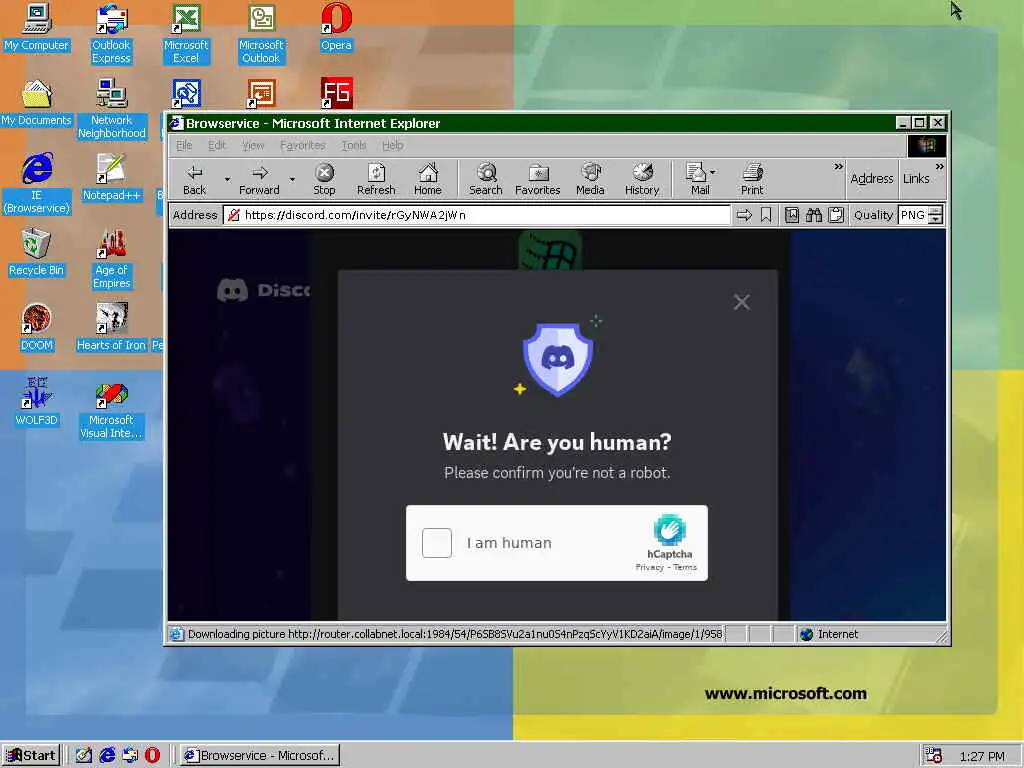
Task: Open the Search pane
Action: 486,179
